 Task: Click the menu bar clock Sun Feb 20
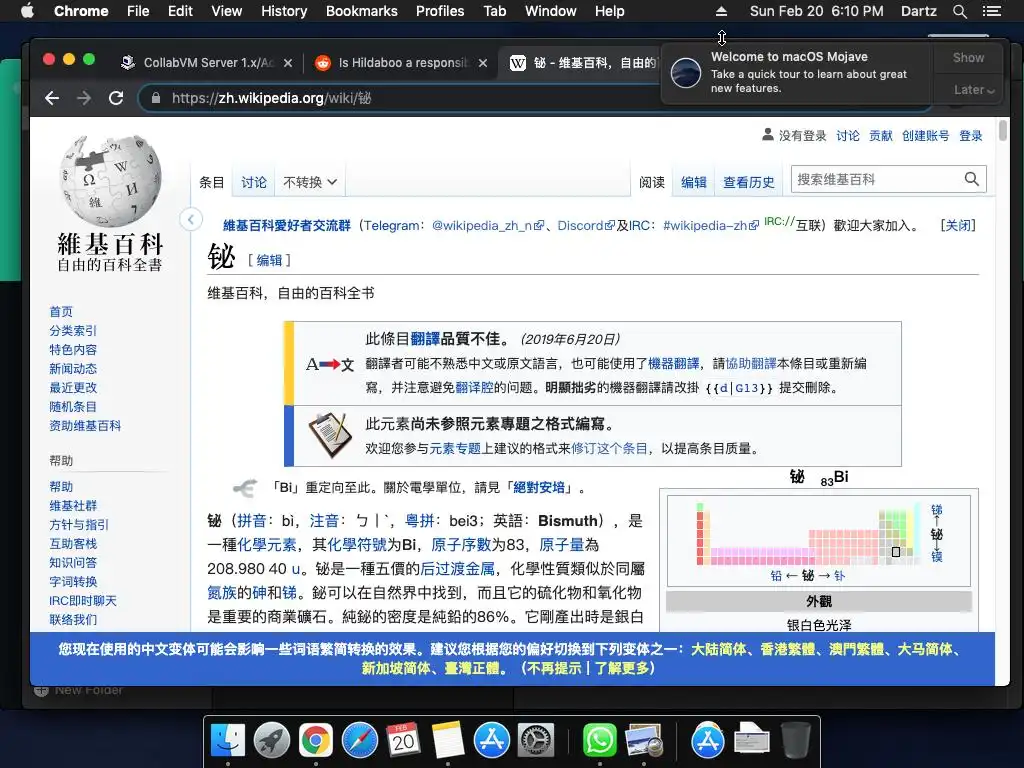(x=816, y=11)
